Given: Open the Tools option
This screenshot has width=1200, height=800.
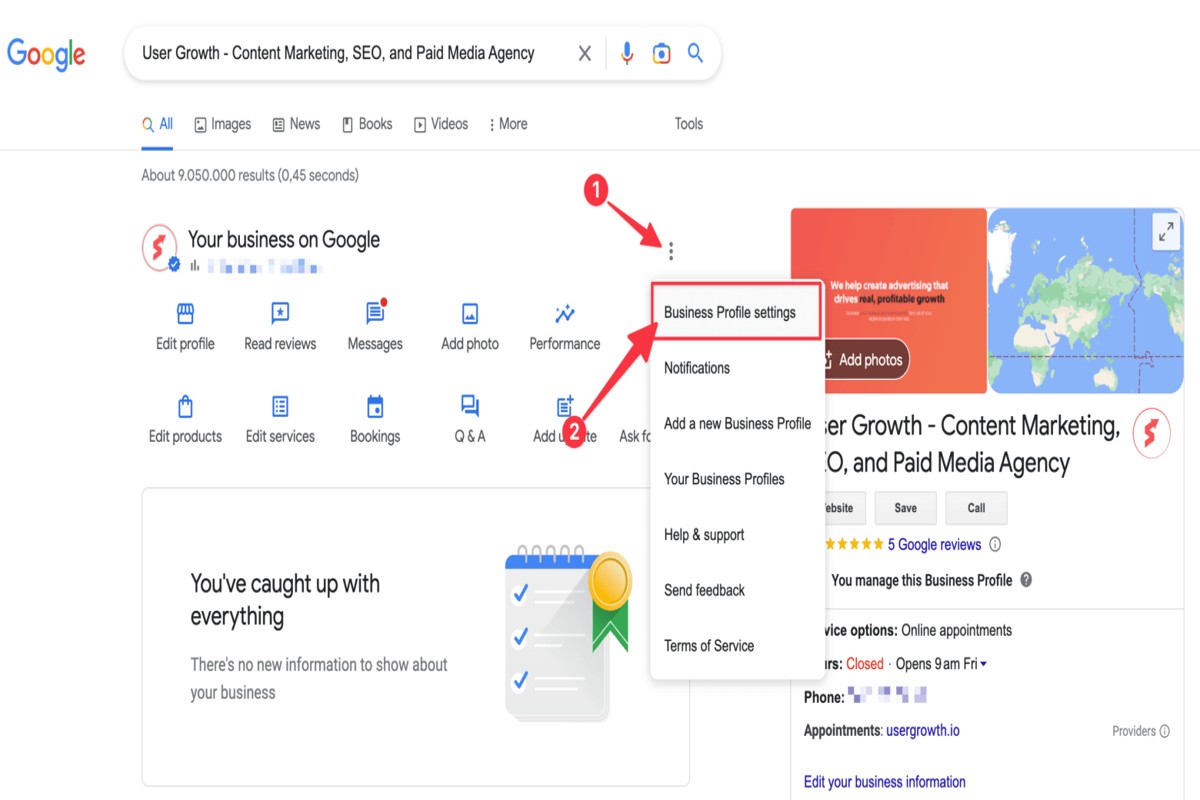Looking at the screenshot, I should click(689, 124).
